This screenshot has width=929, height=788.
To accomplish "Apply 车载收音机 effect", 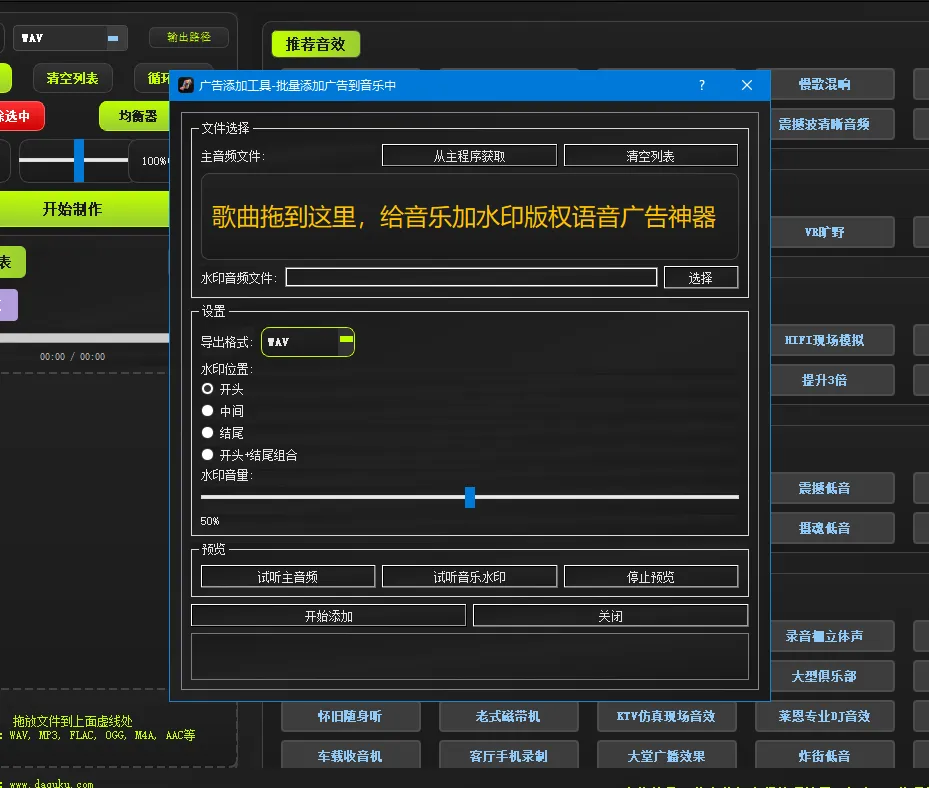I will coord(351,755).
